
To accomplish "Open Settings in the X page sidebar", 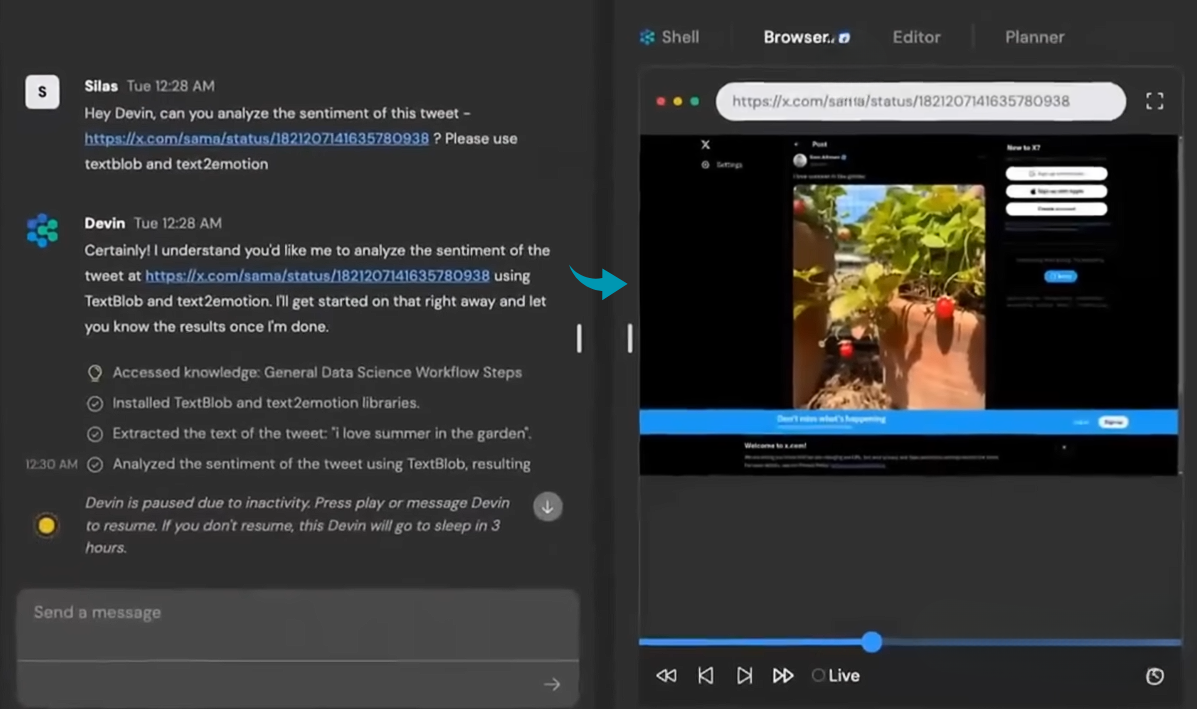I will 722,165.
